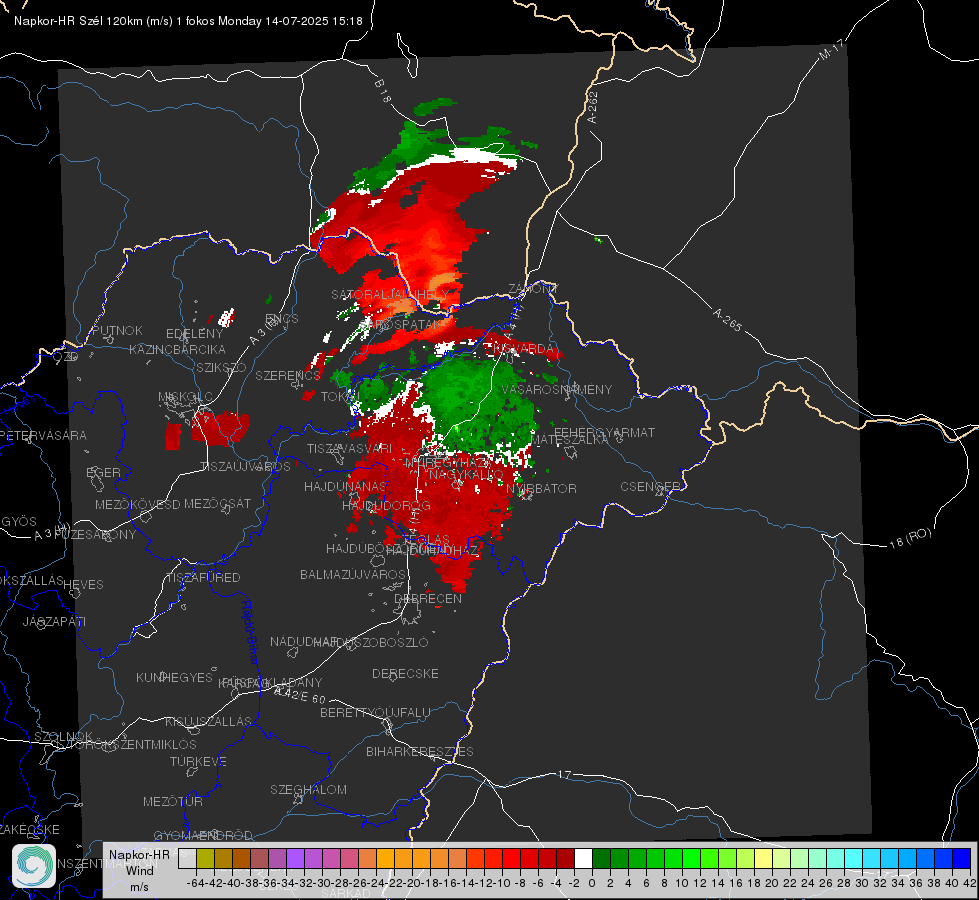
Task: Click the TISZAUJVAROS town label
Action: 245,467
